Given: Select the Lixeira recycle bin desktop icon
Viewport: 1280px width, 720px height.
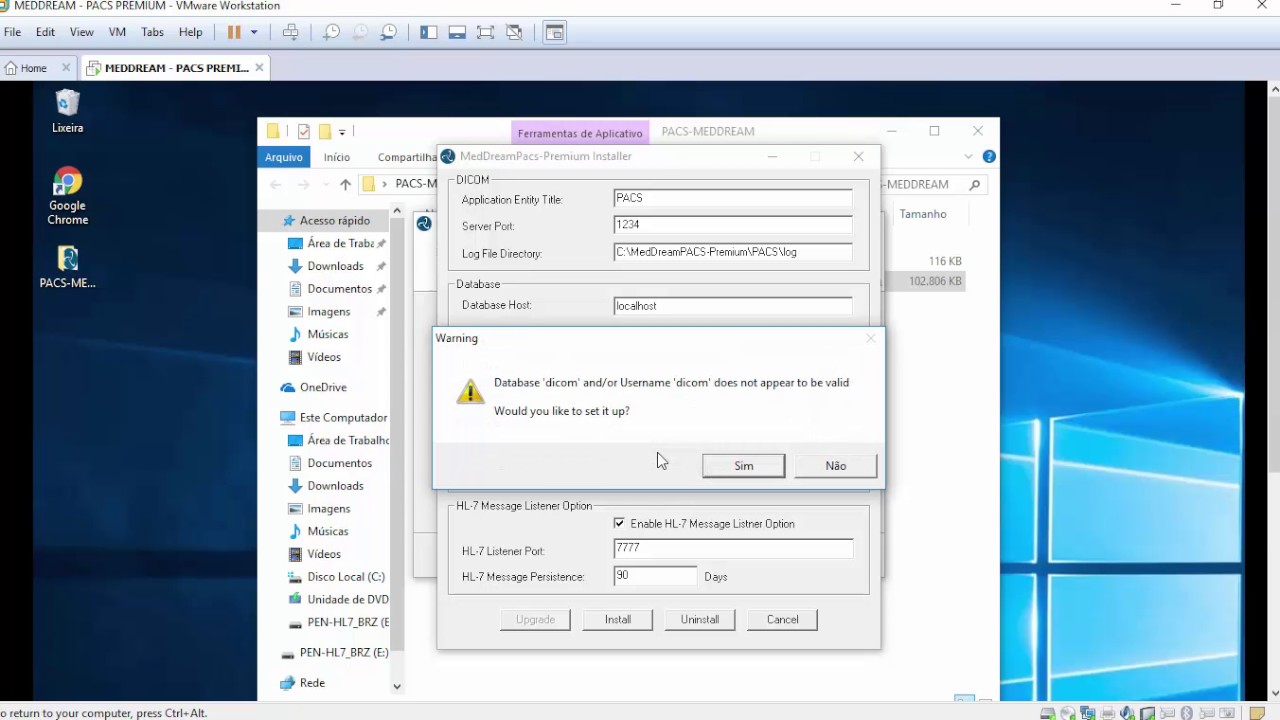Looking at the screenshot, I should [x=67, y=111].
